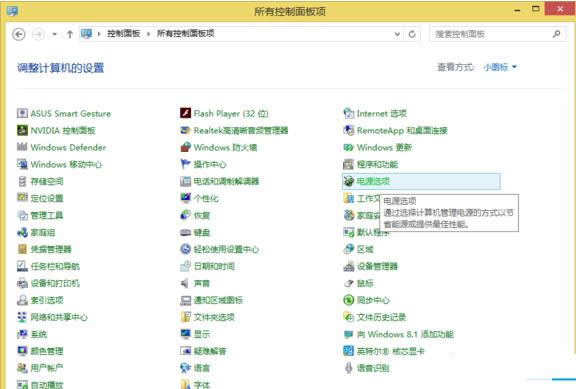Open the 凭据管理器 link
576x389 pixels.
pyautogui.click(x=51, y=249)
